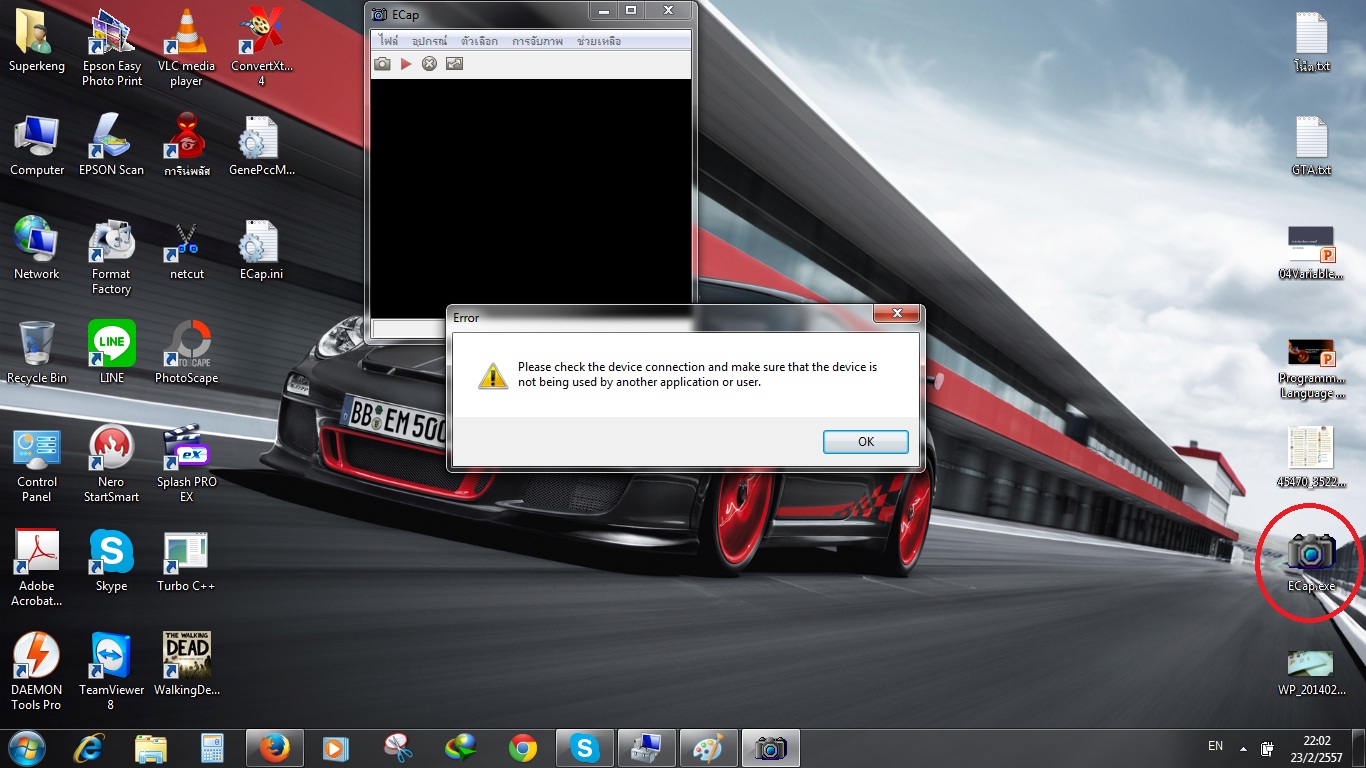Screen dimensions: 1366x780
Task: Minimize the ECap window
Action: 602,11
